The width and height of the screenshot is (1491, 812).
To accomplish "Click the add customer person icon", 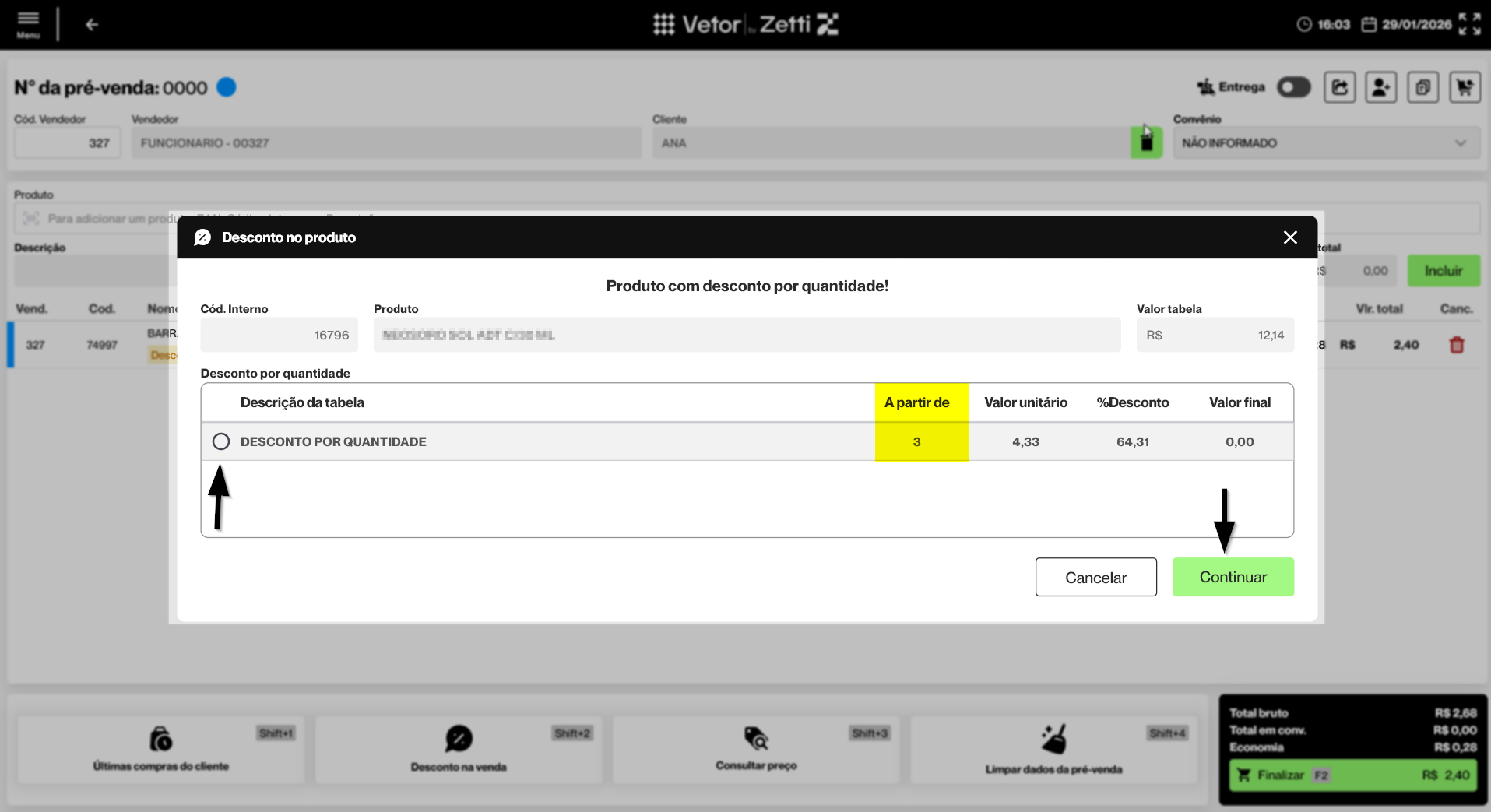I will [x=1381, y=87].
